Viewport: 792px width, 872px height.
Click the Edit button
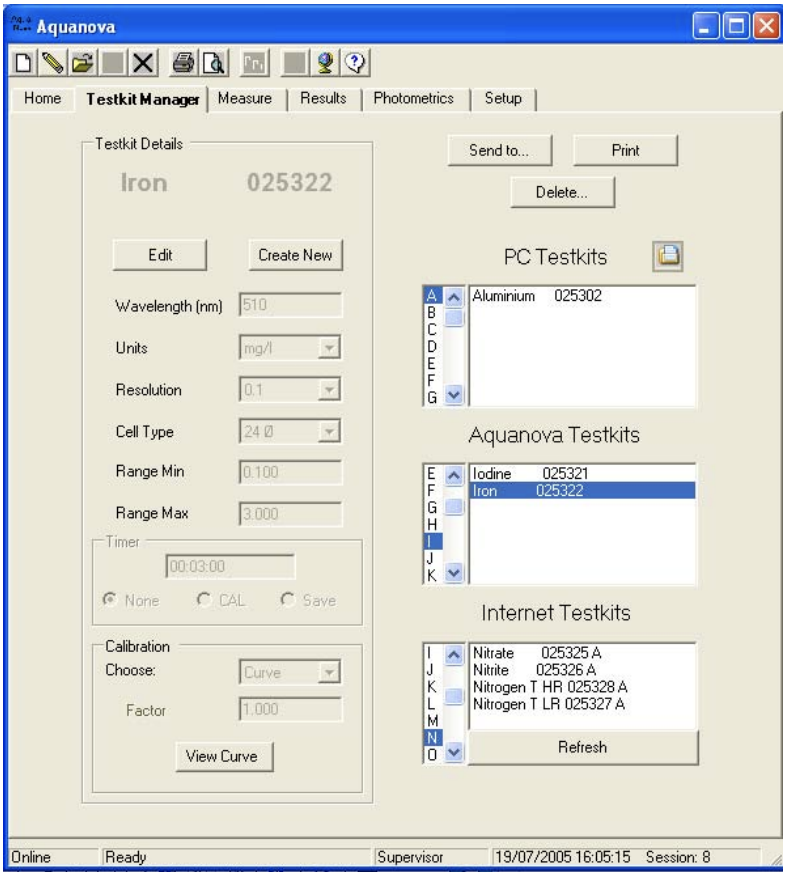(x=160, y=255)
